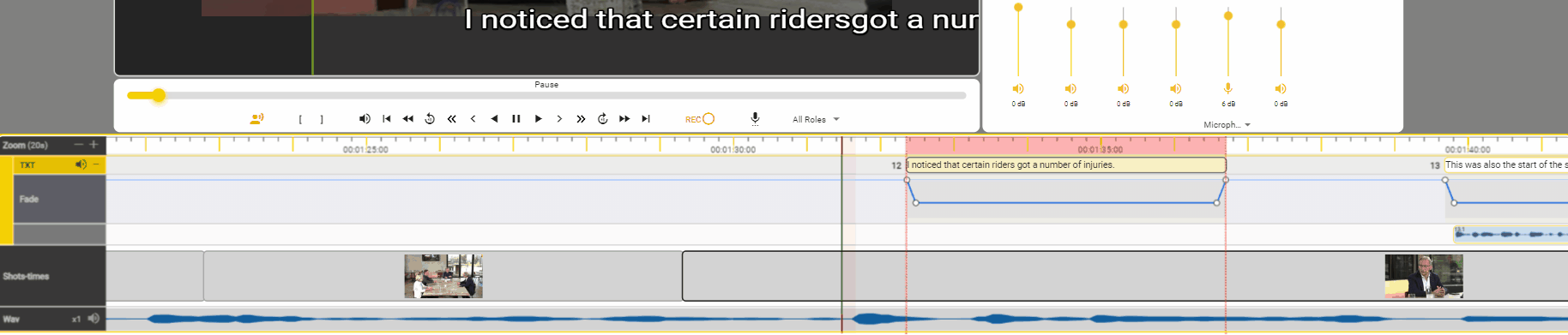
Task: Pause the video playback
Action: point(516,119)
